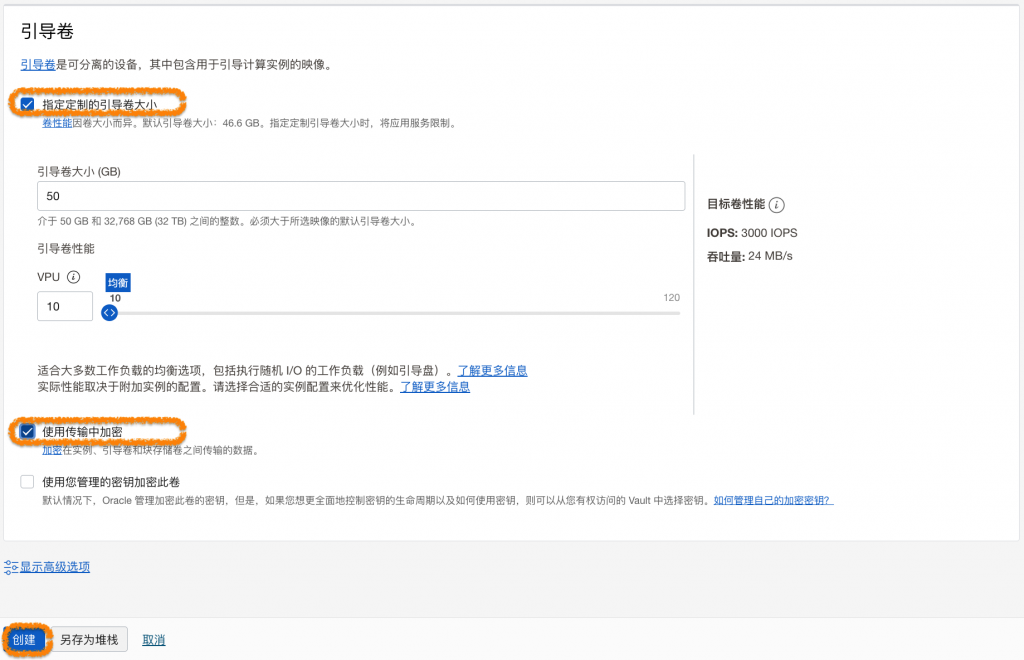Click the VPU info icon
Screen dimensions: 1024x660
[73, 277]
